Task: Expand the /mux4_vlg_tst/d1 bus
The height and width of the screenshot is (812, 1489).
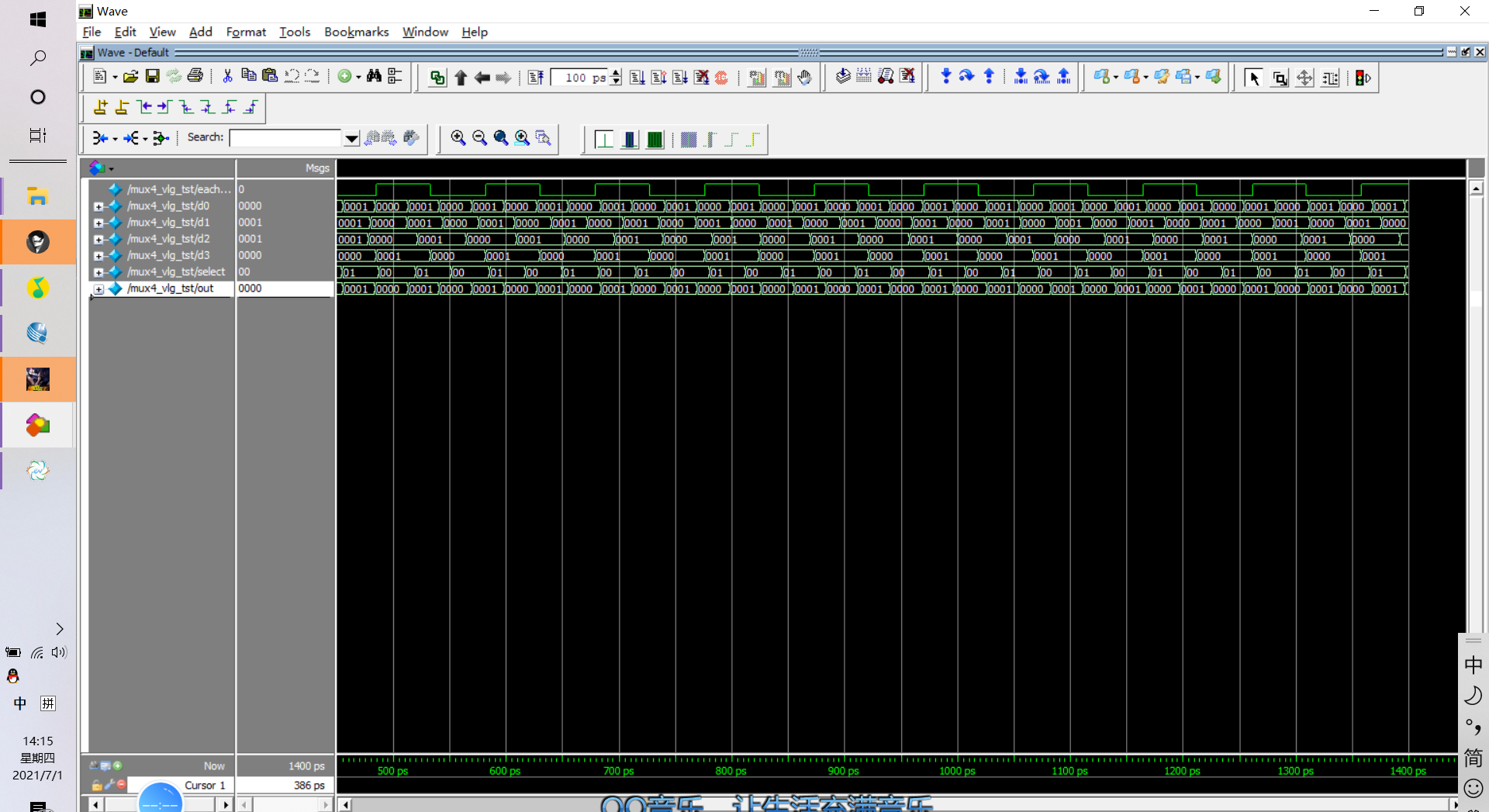Action: pyautogui.click(x=98, y=223)
